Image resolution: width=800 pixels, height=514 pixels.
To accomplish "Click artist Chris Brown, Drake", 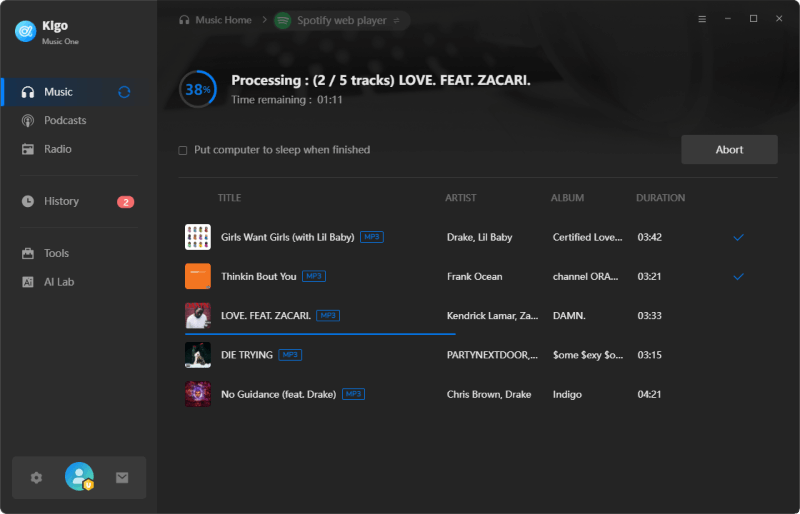I will 489,395.
